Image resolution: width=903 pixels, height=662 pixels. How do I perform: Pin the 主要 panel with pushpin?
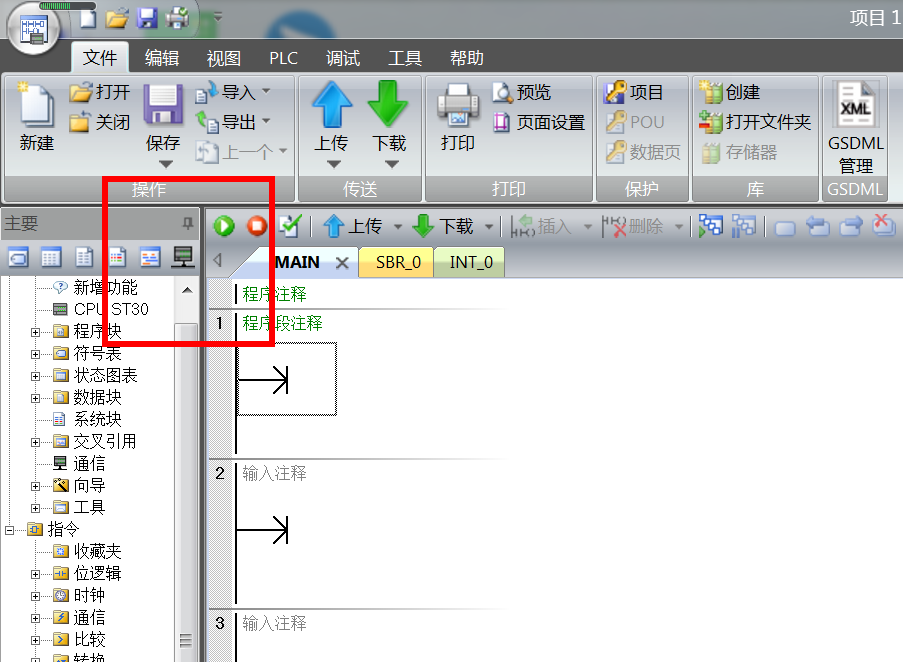(187, 223)
